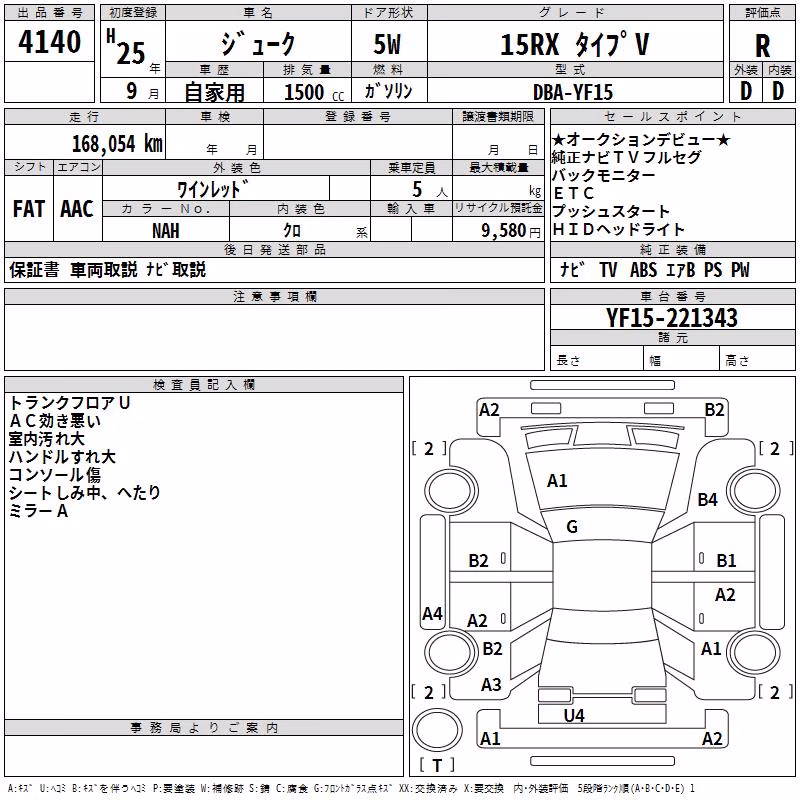
Task: Click the 検査員記入欄 section header
Action: pos(204,385)
